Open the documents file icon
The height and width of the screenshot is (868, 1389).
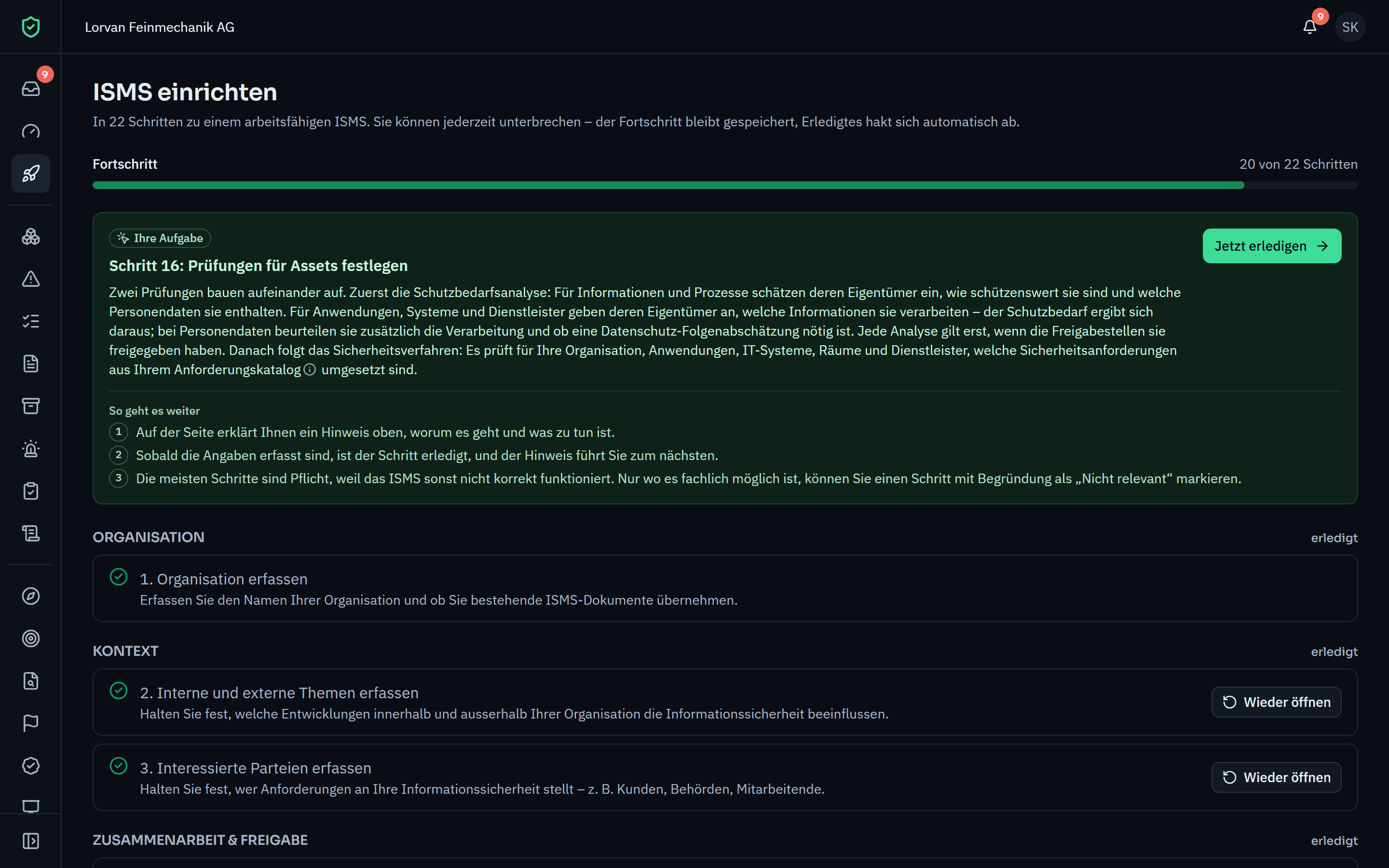coord(30,364)
